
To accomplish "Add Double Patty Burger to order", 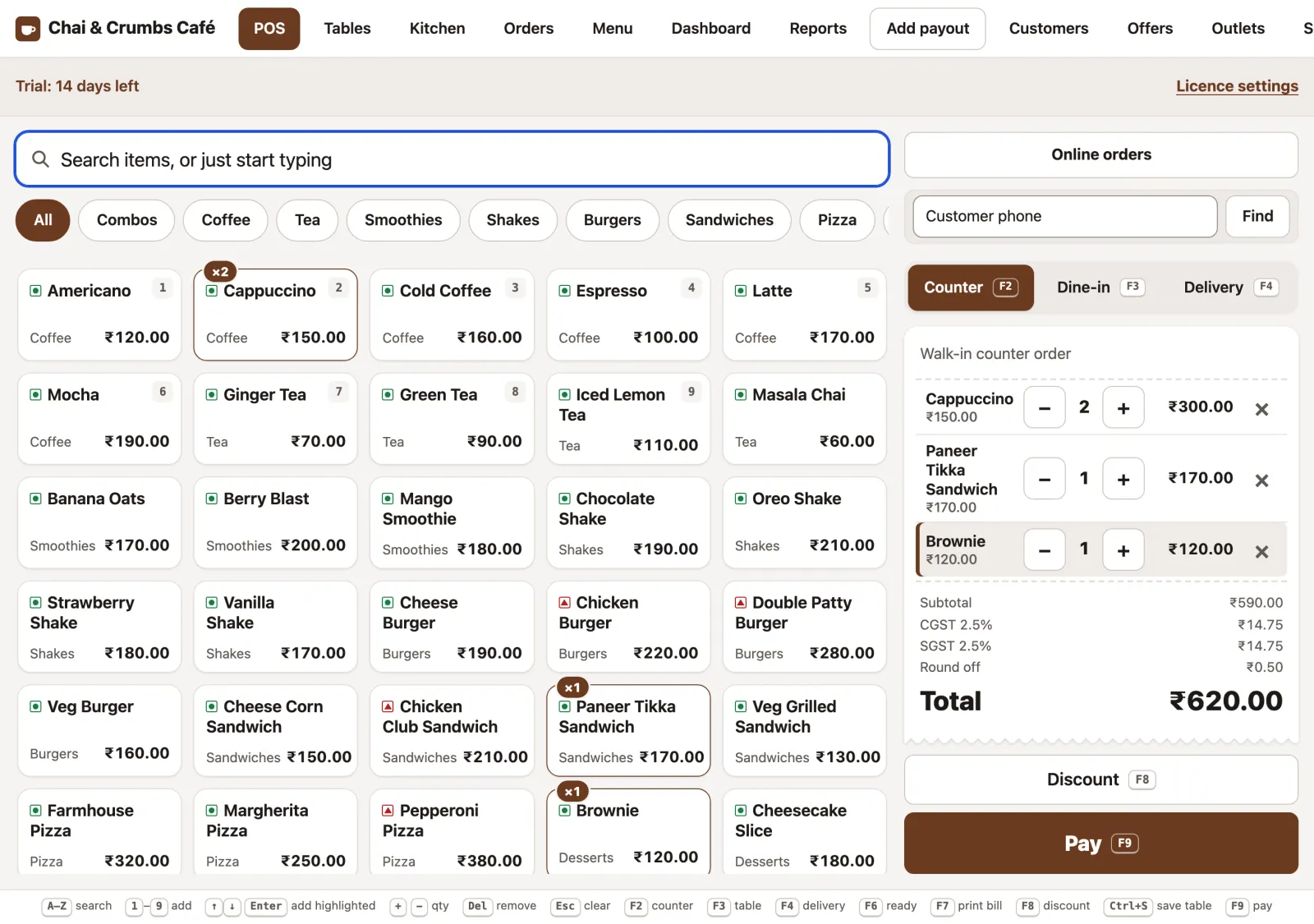I will (x=804, y=627).
